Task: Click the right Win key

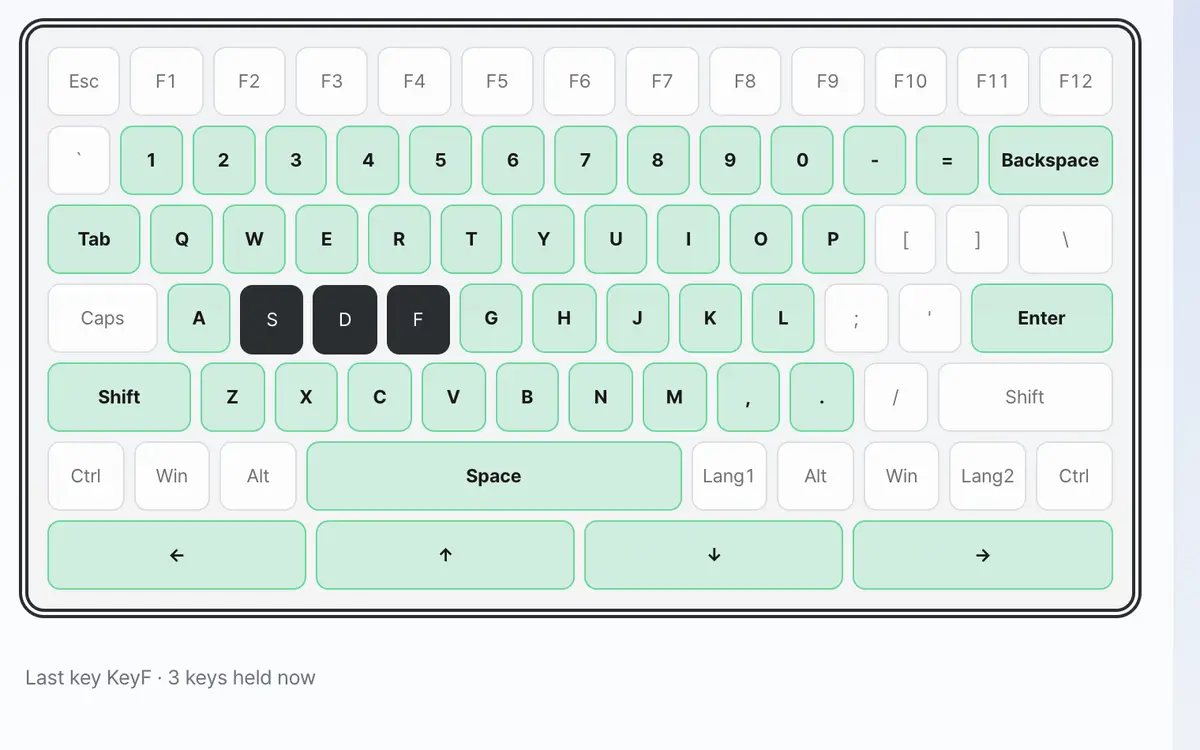Action: tap(902, 476)
